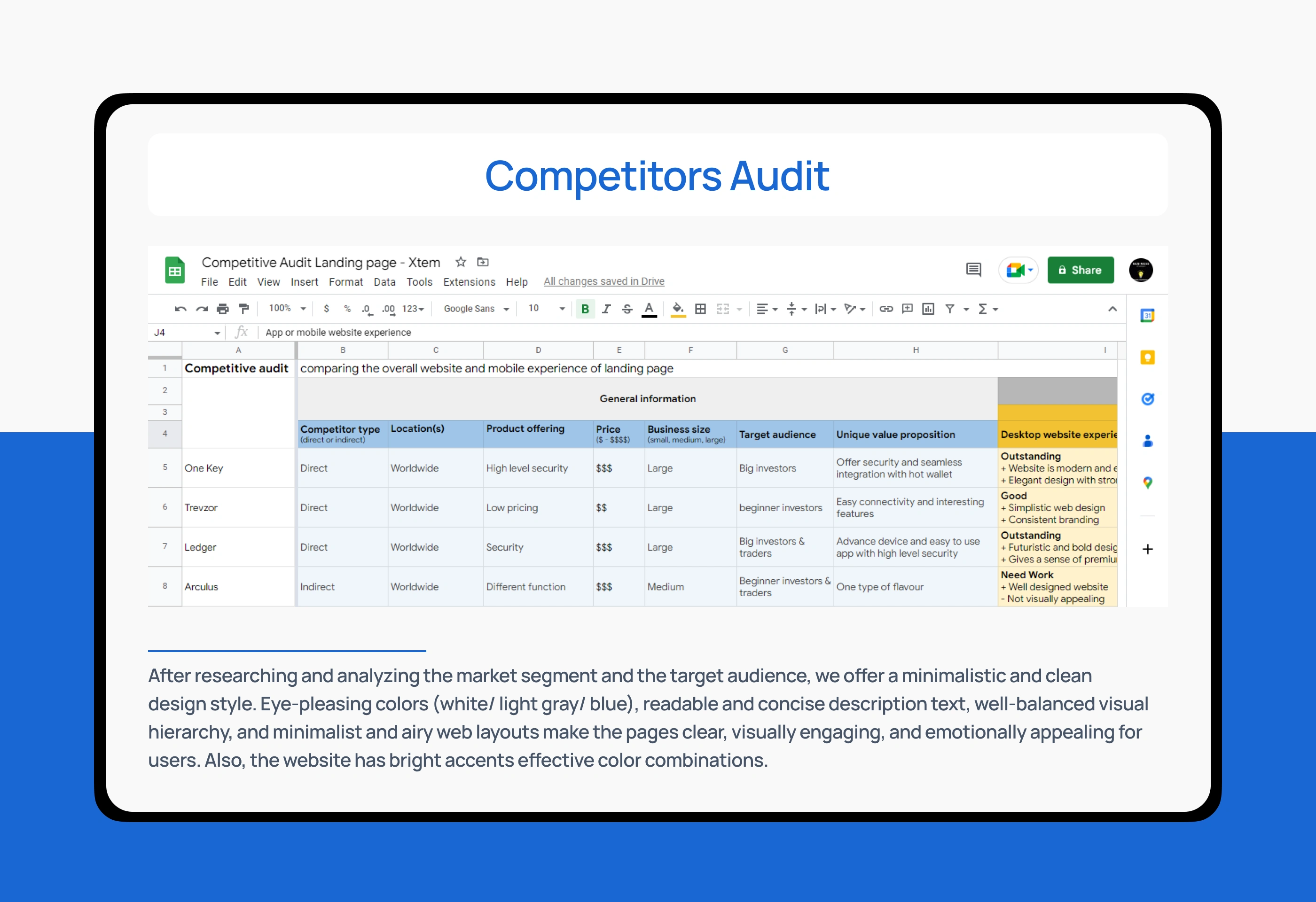Viewport: 1316px width, 902px height.
Task: Click the Merge cells icon
Action: click(x=722, y=309)
